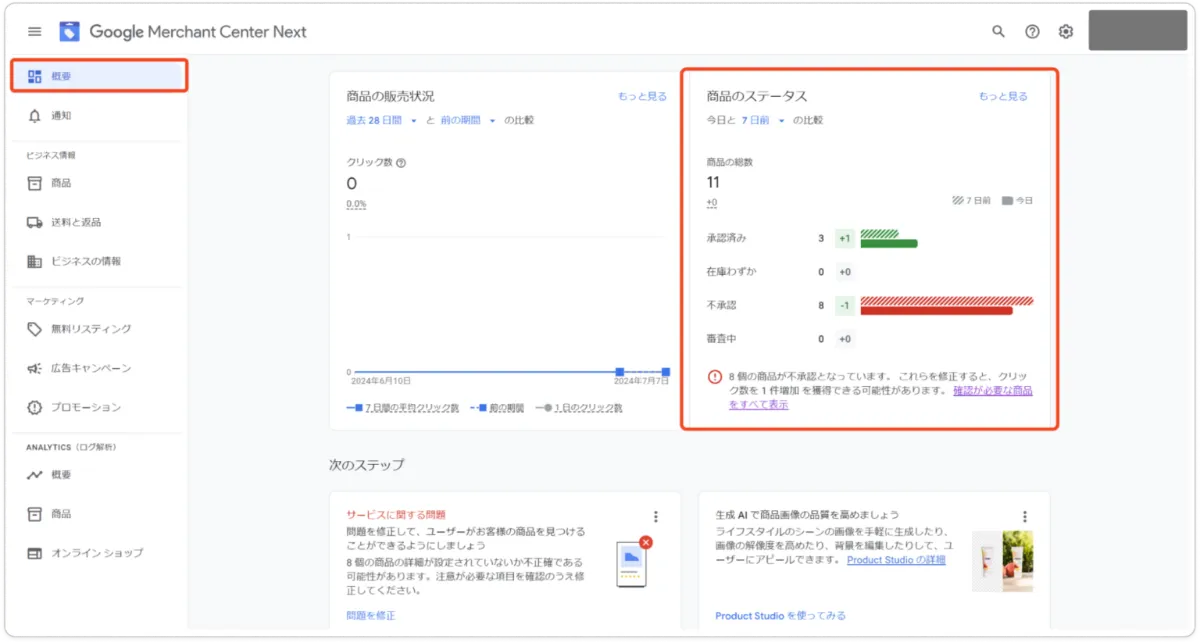The width and height of the screenshot is (1200, 642).
Task: Open the サービスに関する問題 card three-dot menu
Action: point(656,517)
